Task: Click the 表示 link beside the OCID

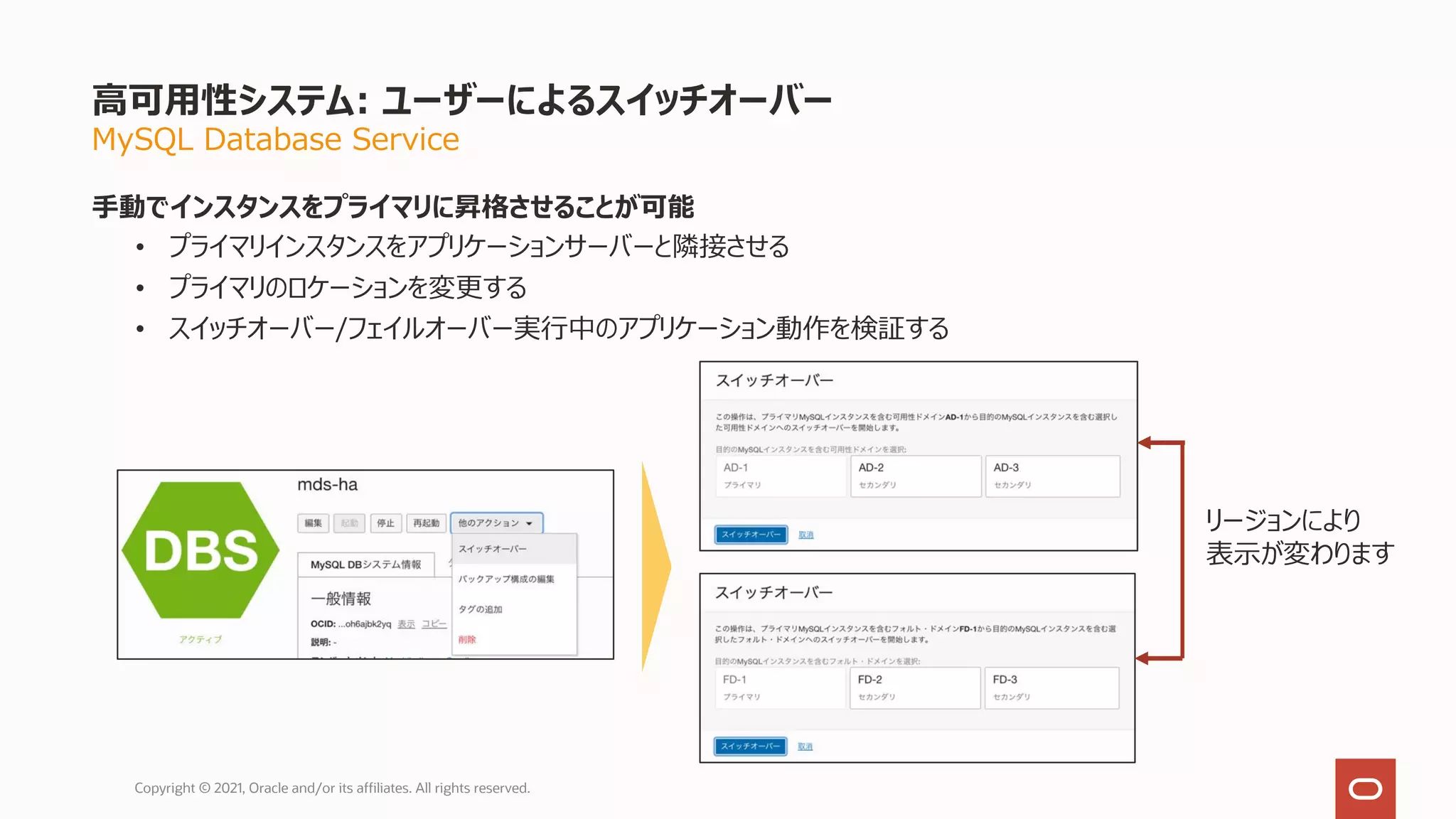Action: click(x=406, y=624)
